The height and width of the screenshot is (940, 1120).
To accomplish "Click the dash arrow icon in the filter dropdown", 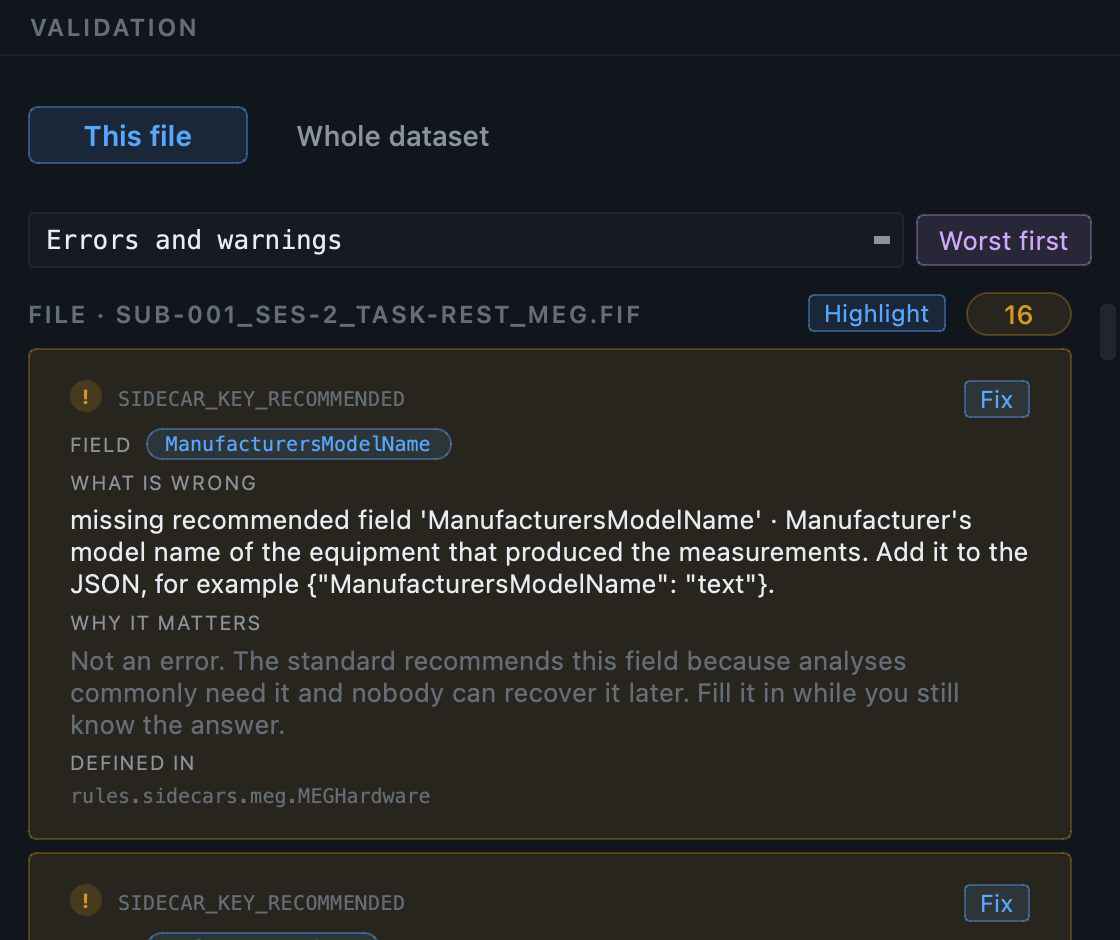I will 882,241.
